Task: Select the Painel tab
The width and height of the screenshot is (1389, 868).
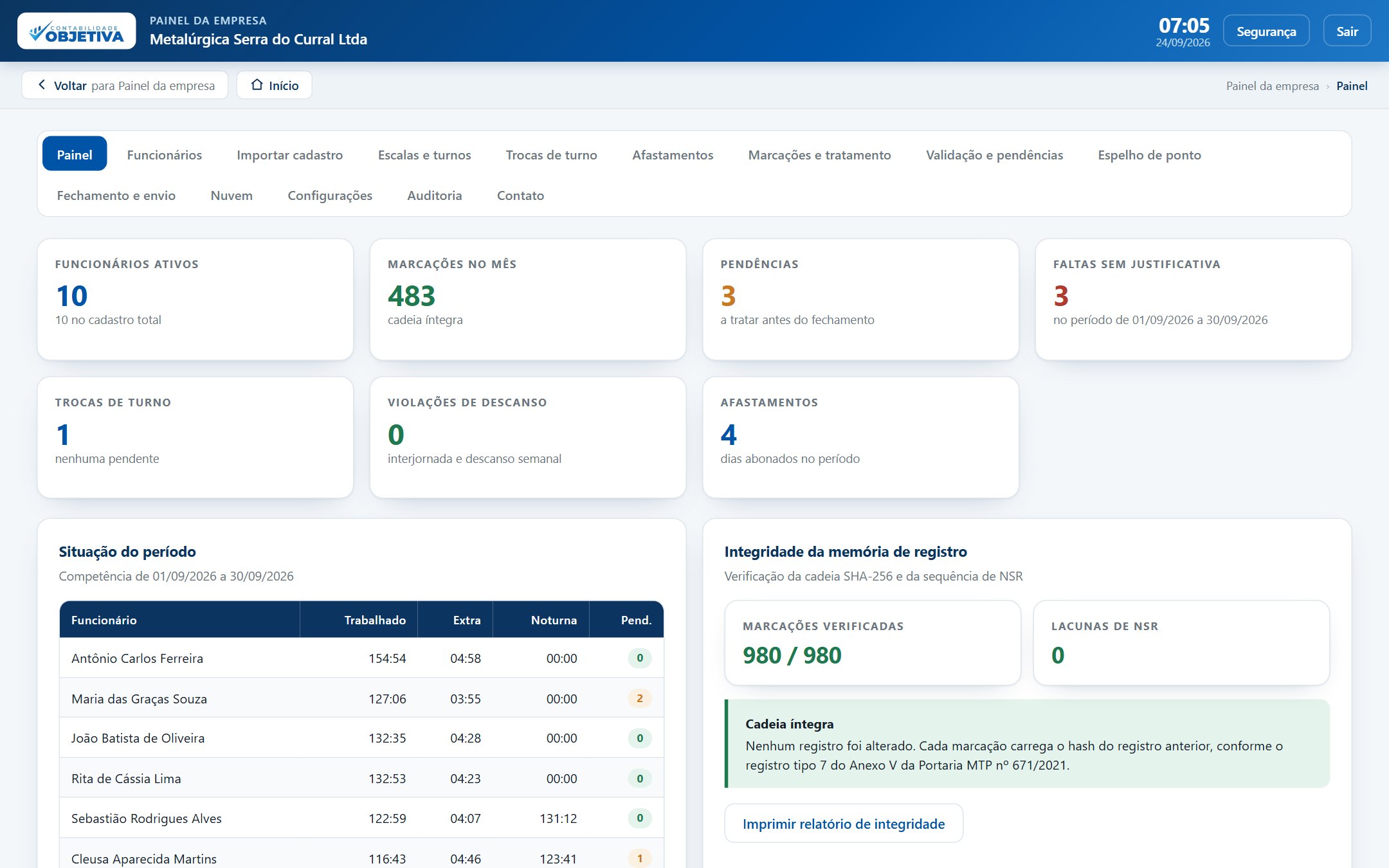Action: pyautogui.click(x=75, y=154)
